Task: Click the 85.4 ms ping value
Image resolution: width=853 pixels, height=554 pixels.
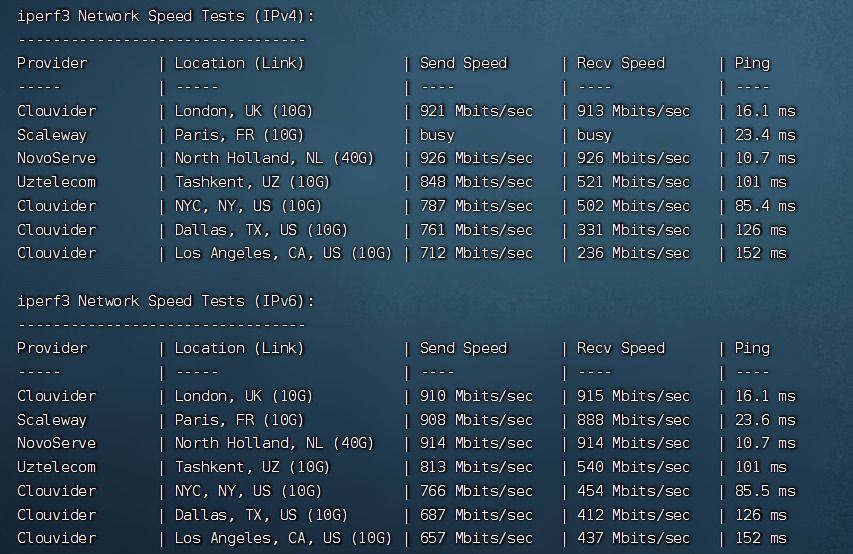Action: pos(765,206)
